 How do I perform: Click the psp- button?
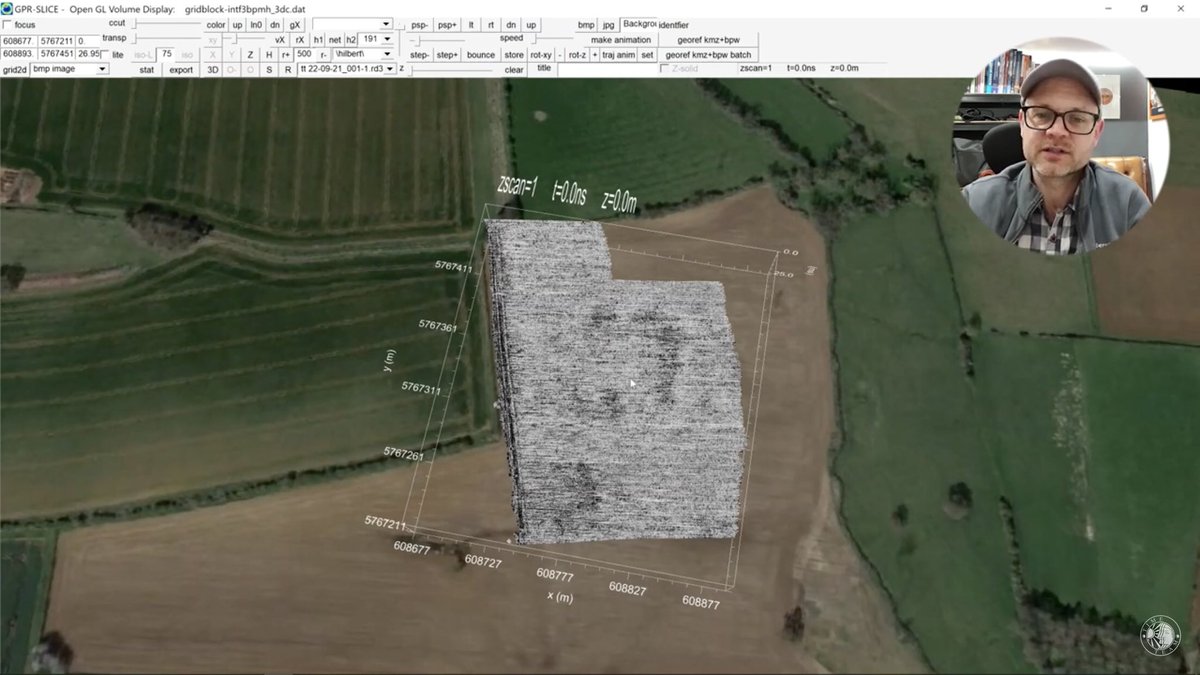click(x=420, y=24)
